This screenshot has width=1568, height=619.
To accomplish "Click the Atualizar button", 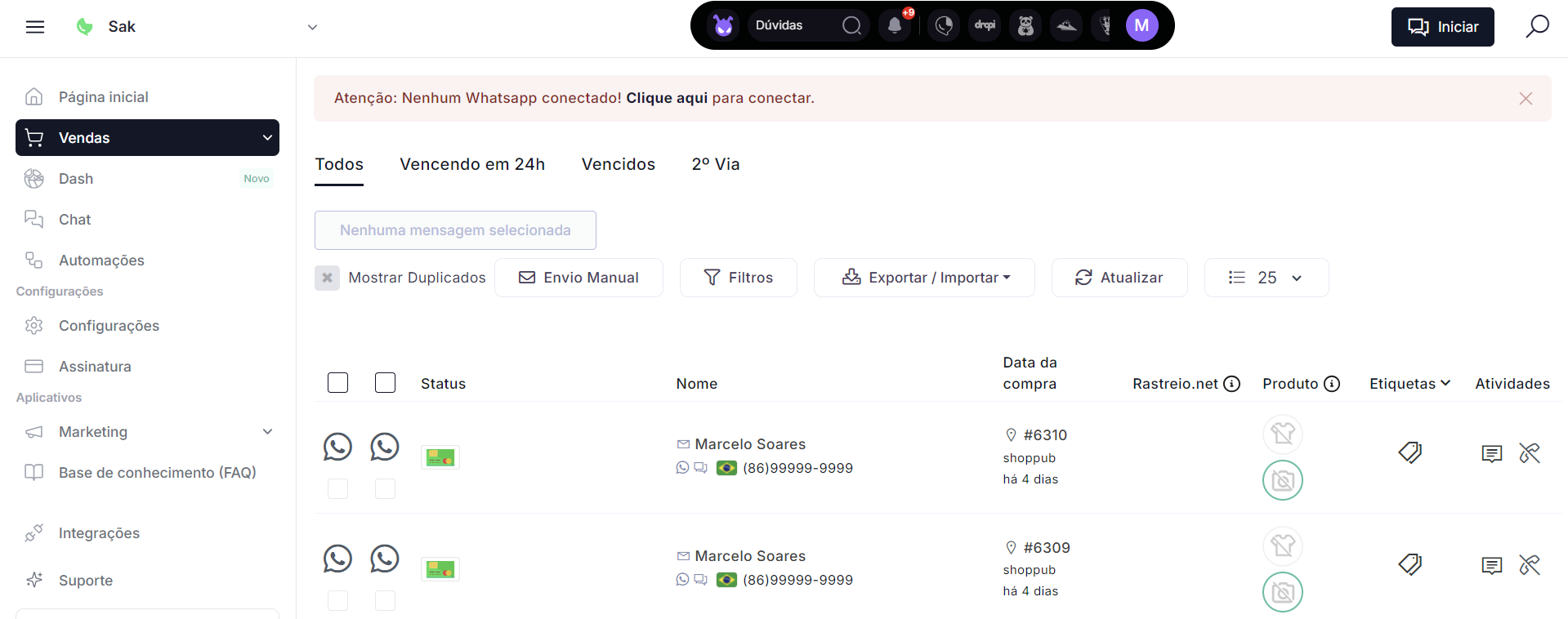I will pos(1119,278).
